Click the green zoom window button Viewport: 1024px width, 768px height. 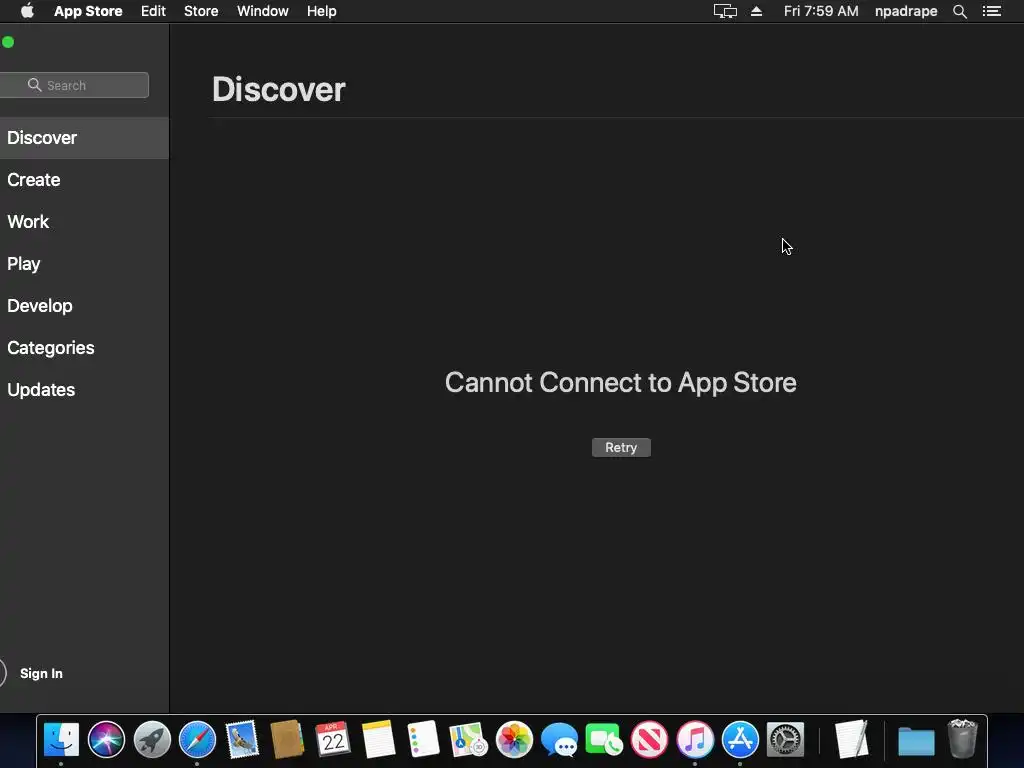[x=8, y=42]
